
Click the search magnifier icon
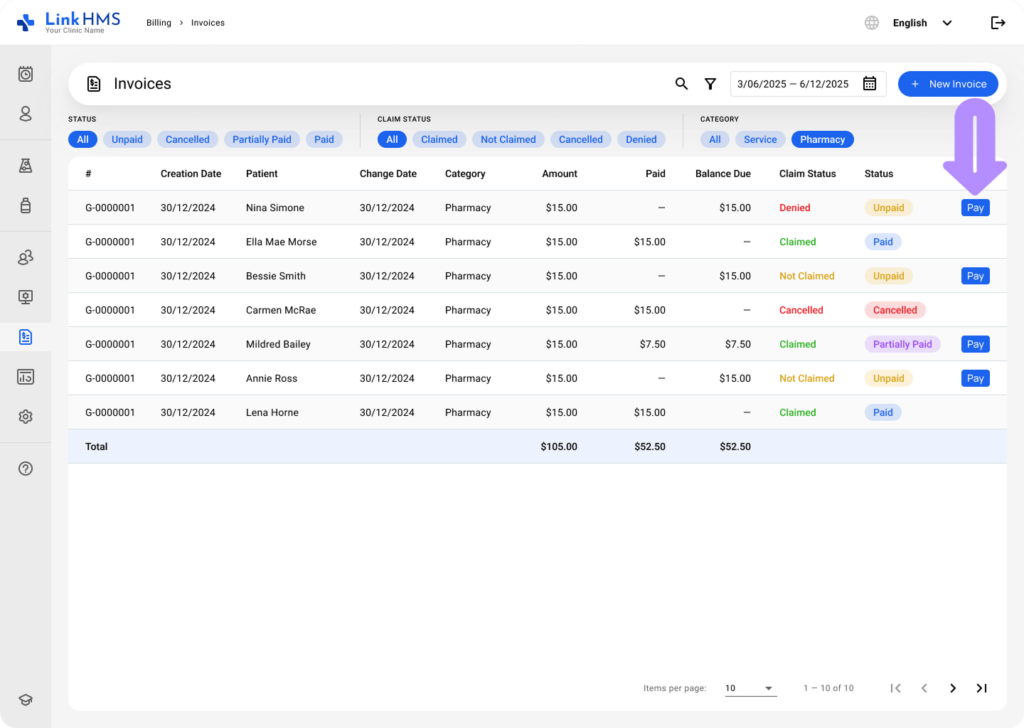point(681,84)
